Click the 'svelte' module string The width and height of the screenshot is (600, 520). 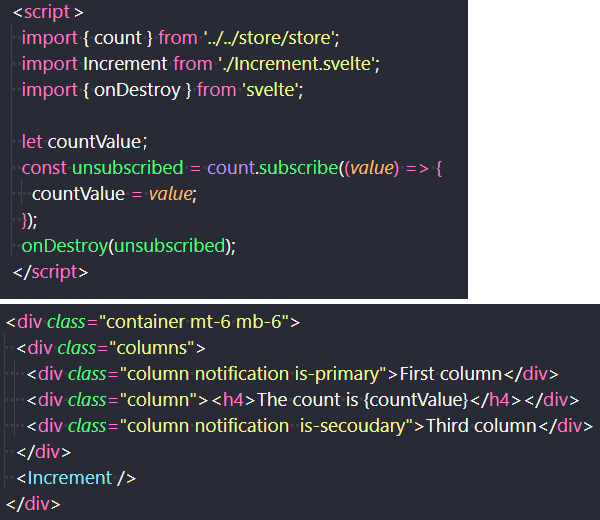click(271, 90)
